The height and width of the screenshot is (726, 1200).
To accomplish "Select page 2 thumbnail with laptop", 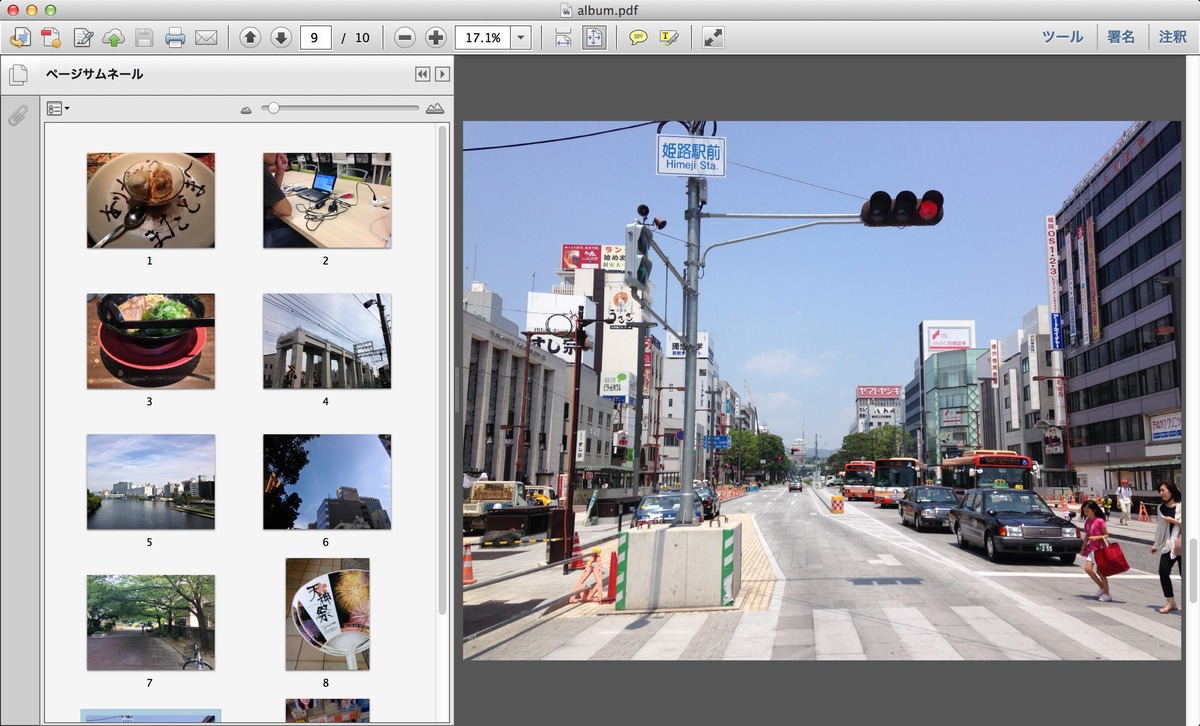I will coord(327,200).
